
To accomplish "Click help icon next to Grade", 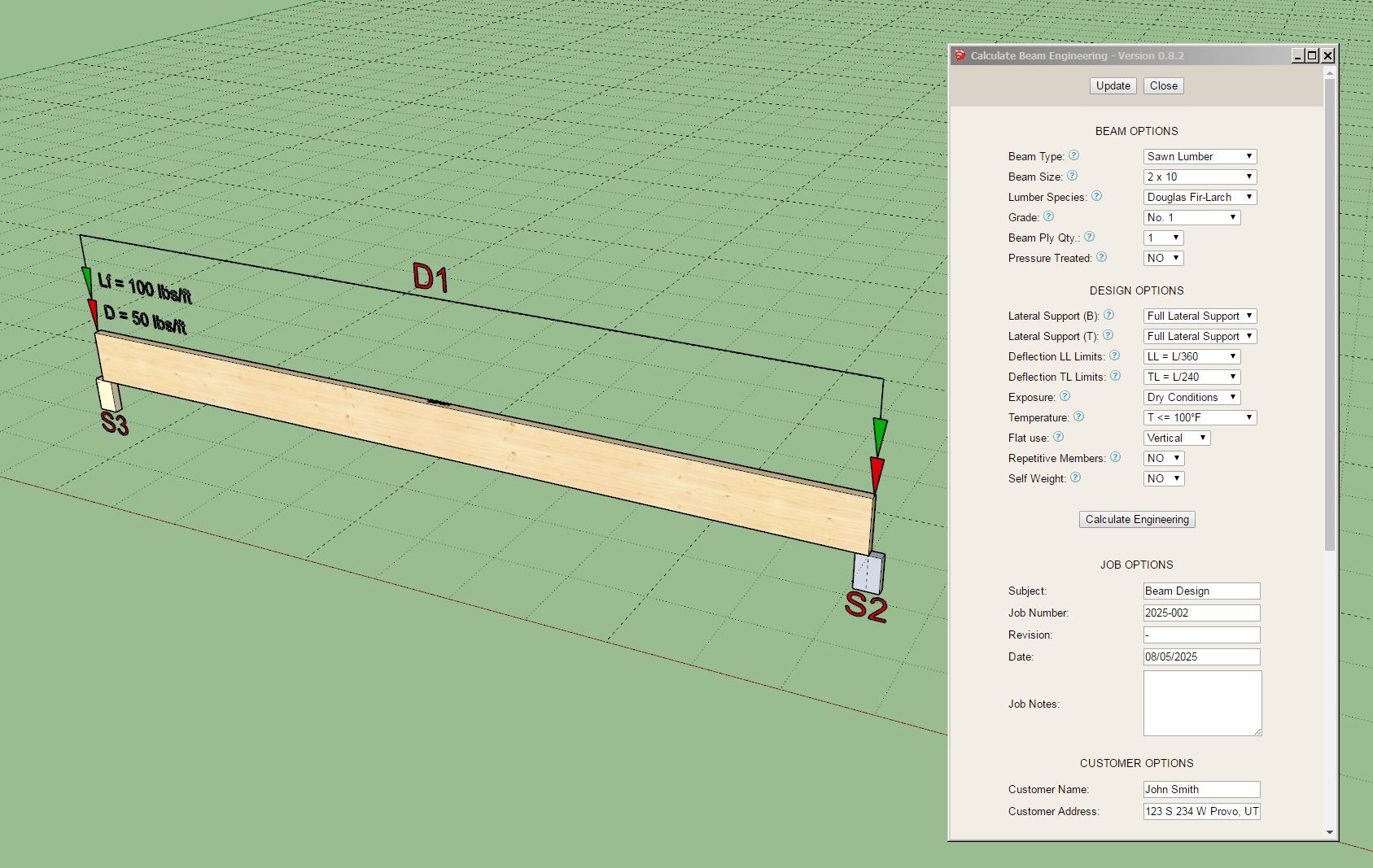I will coord(1048,216).
